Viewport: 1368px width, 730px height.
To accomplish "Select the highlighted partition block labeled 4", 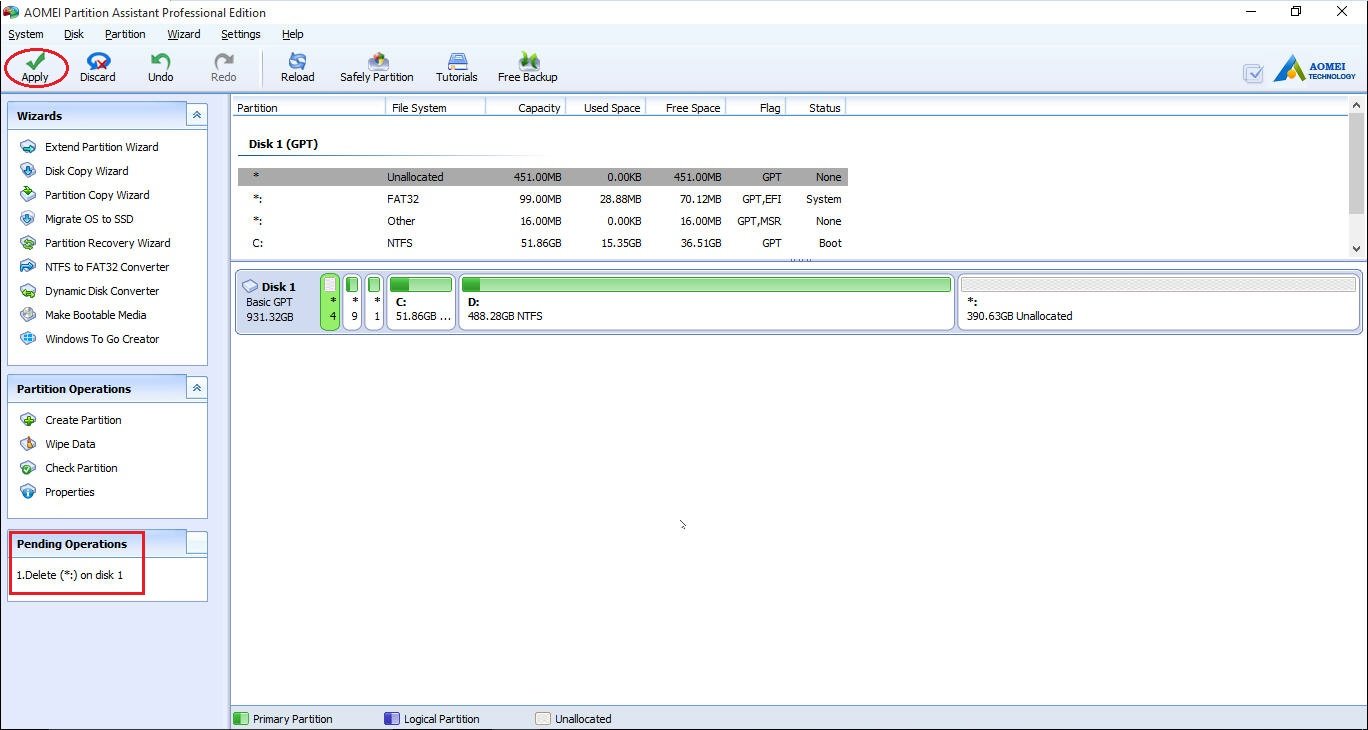I will coord(330,302).
